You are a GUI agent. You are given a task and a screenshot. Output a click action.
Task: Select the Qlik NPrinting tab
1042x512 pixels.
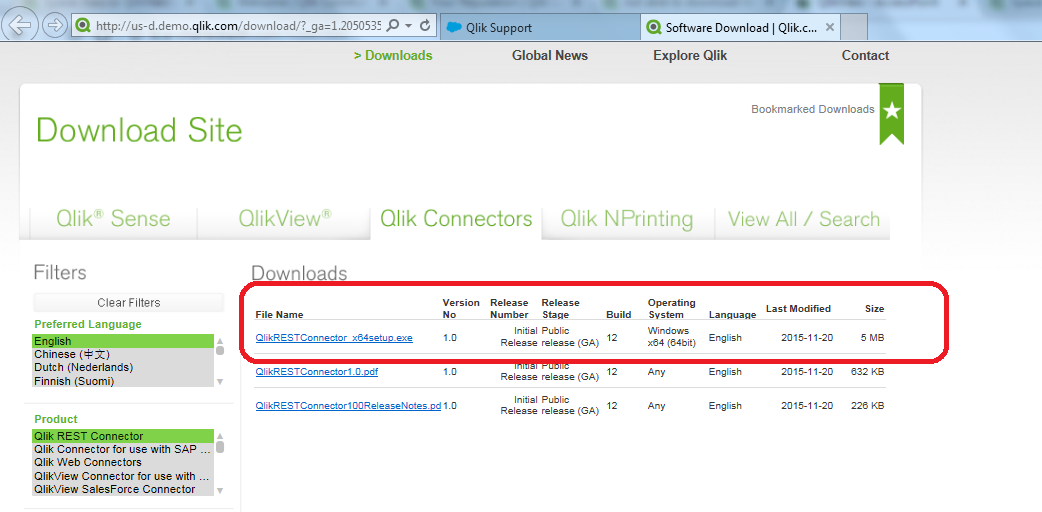627,219
